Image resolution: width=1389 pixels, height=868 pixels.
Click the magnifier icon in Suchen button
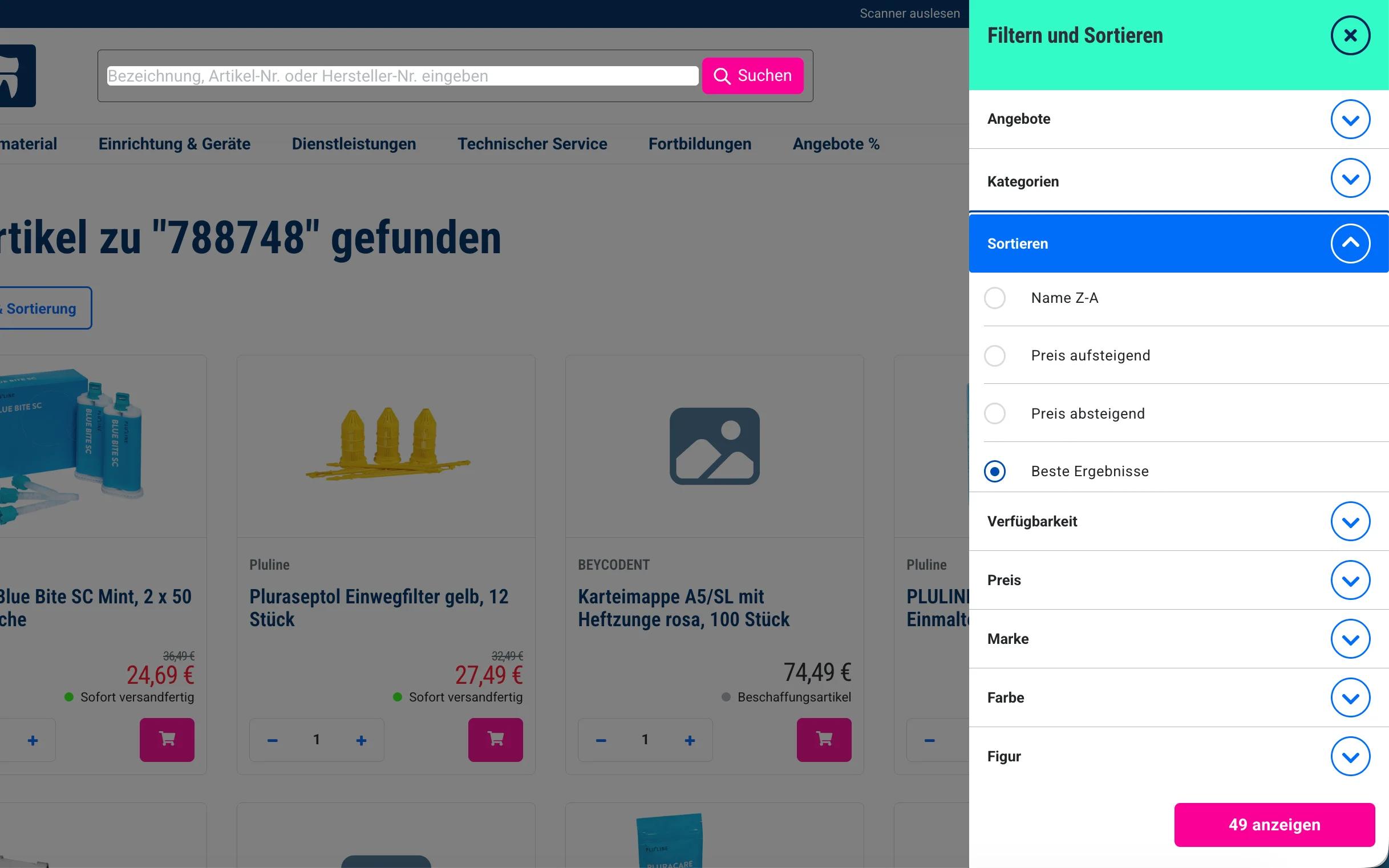pyautogui.click(x=722, y=76)
